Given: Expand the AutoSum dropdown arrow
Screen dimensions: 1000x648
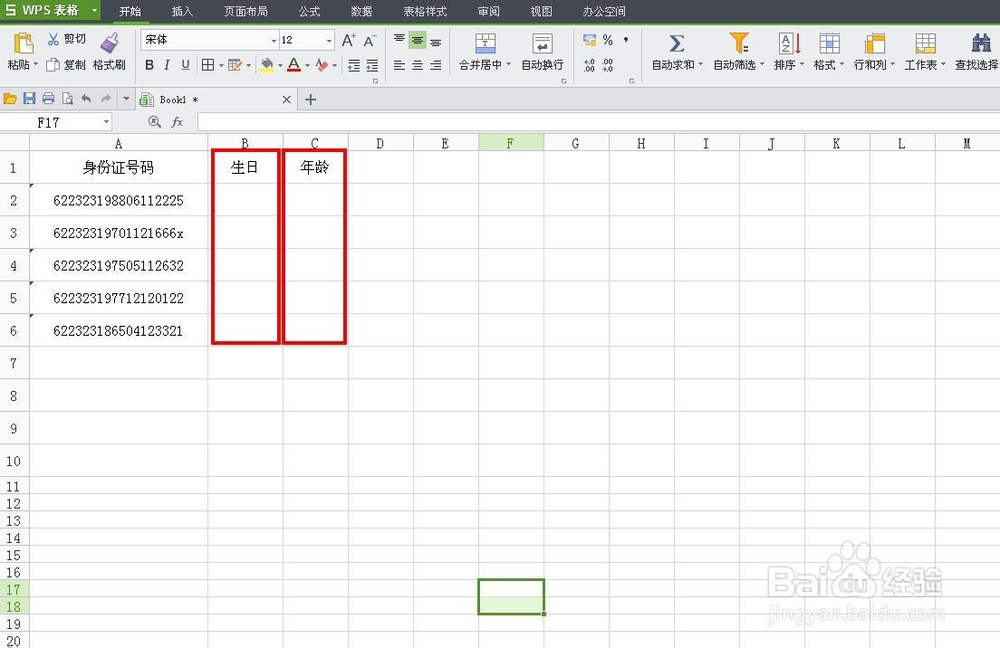Looking at the screenshot, I should point(700,64).
